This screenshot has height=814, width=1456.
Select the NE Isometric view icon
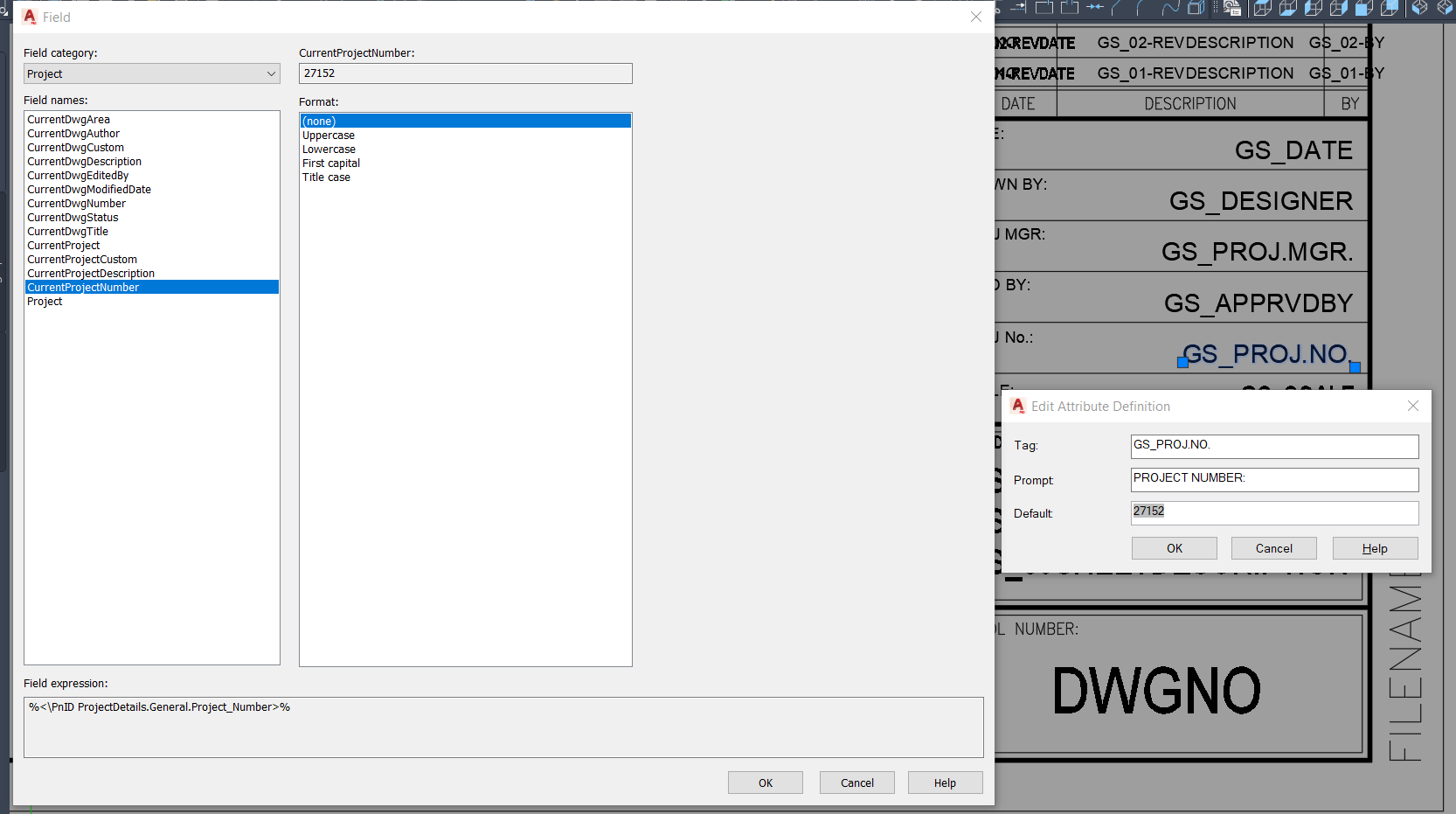point(1444,8)
